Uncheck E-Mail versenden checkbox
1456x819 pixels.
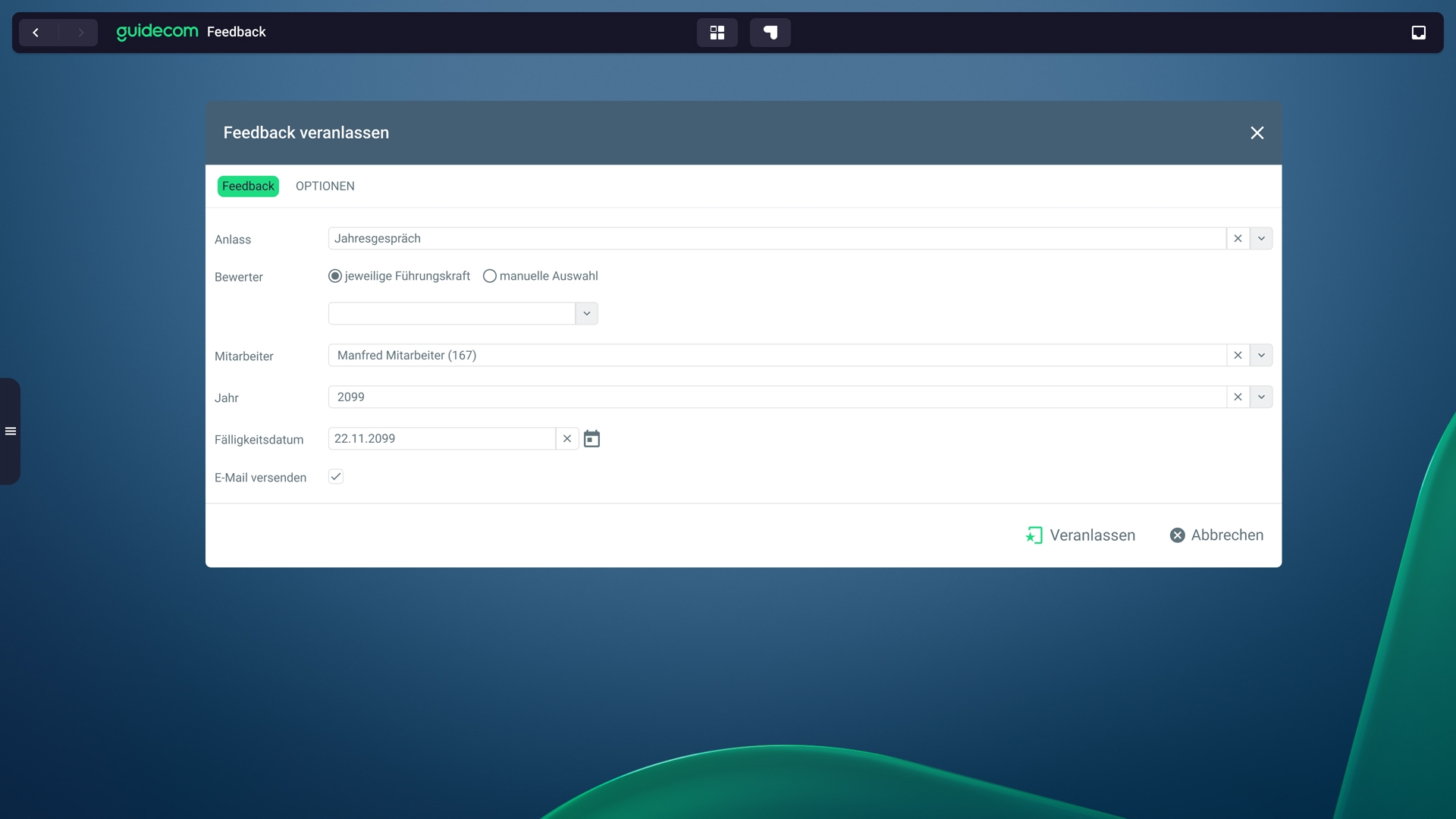336,477
